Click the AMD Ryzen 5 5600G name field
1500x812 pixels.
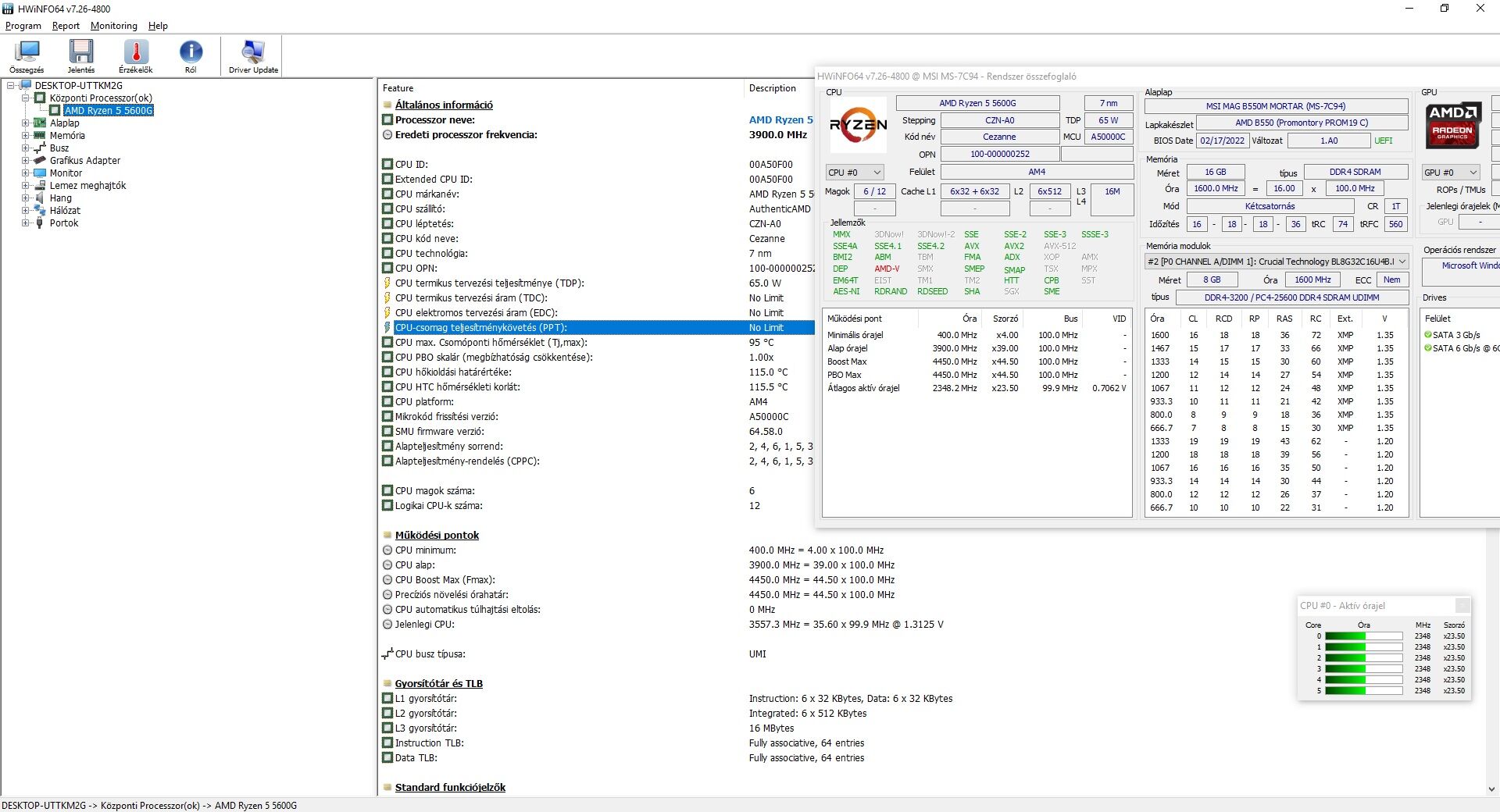(x=977, y=103)
